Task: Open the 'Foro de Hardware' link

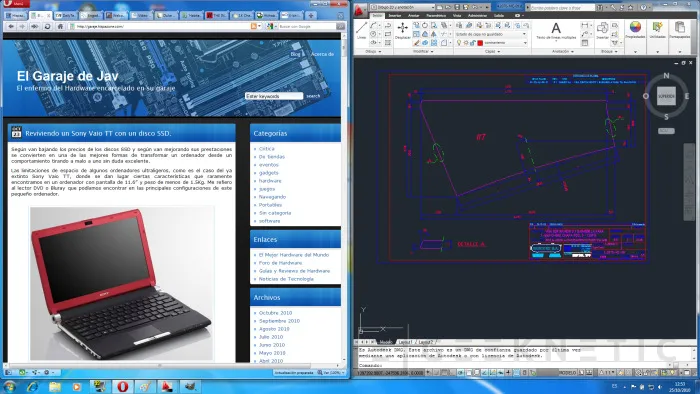Action: click(280, 263)
